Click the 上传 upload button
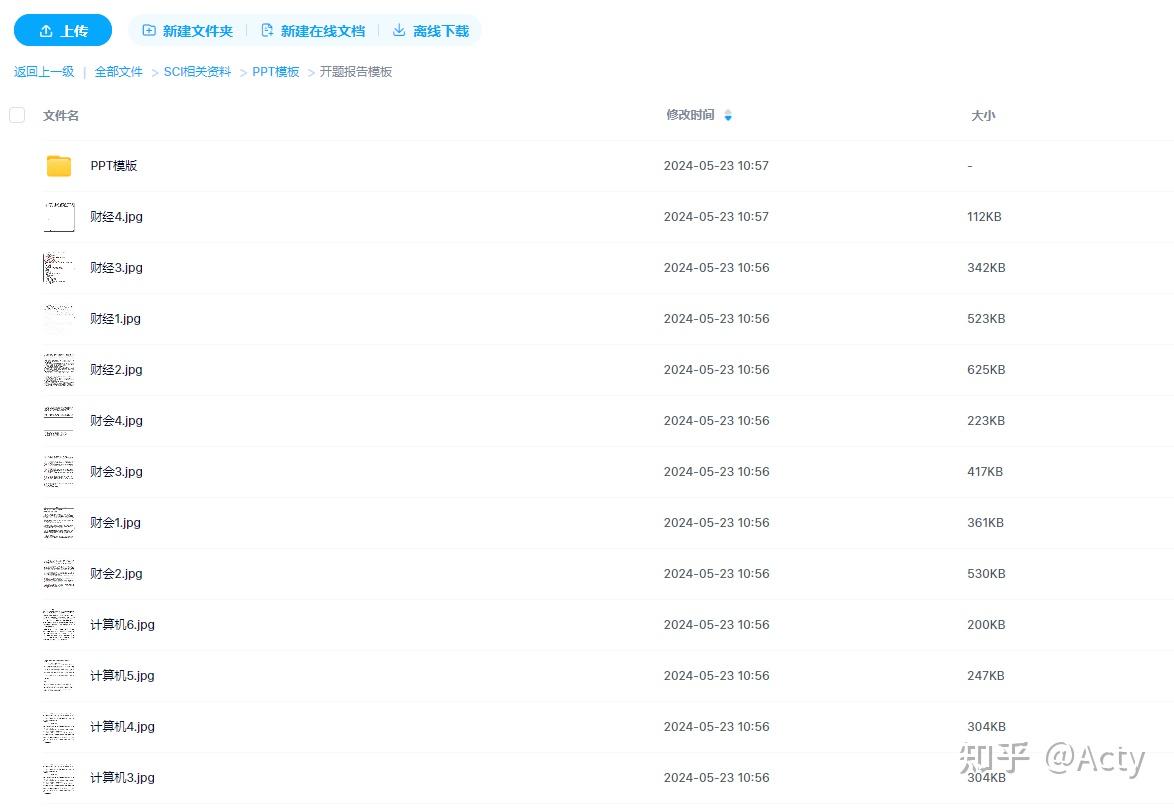 tap(63, 31)
